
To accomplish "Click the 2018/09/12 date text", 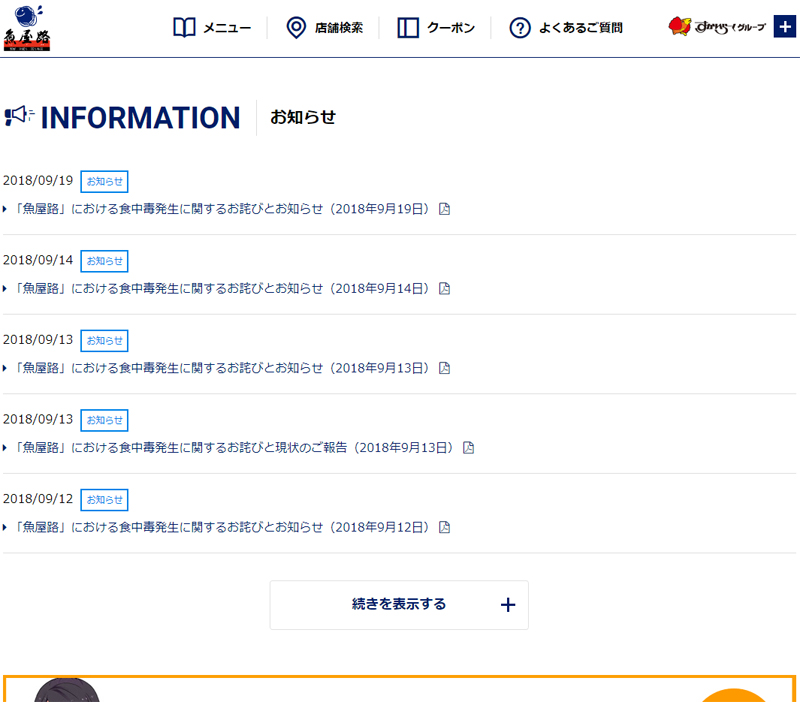I will click(38, 499).
